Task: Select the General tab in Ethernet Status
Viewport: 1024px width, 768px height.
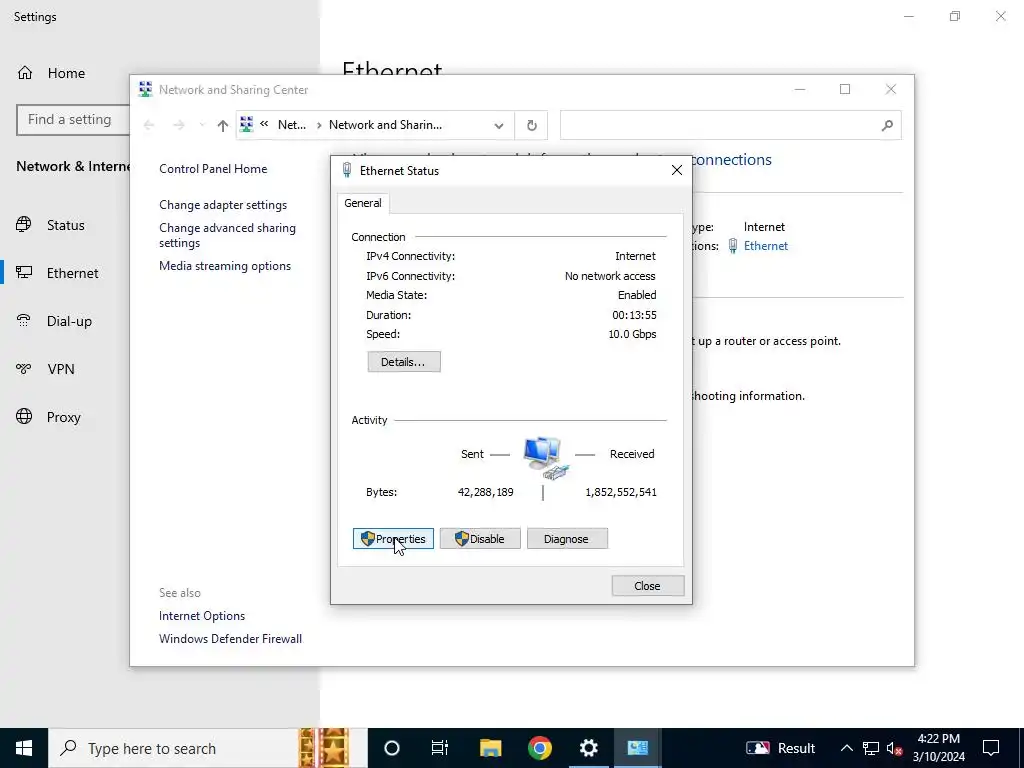Action: click(363, 203)
